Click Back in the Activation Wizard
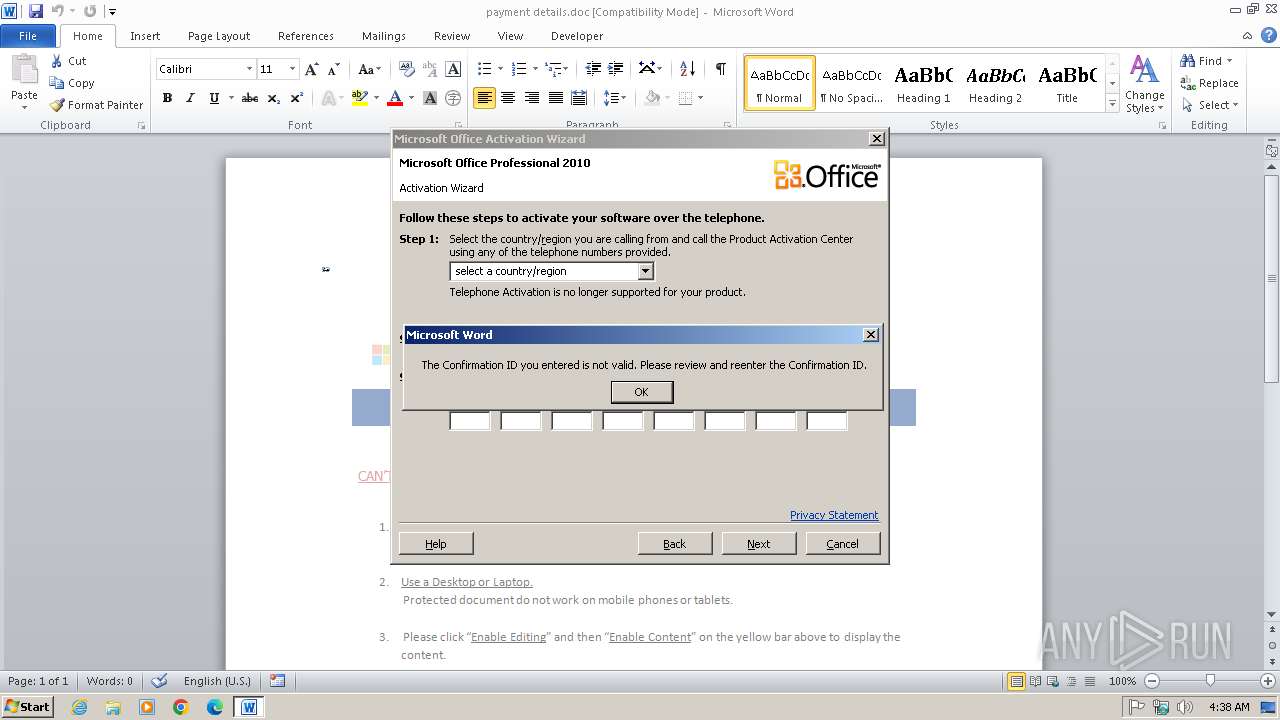1280x720 pixels. [675, 544]
